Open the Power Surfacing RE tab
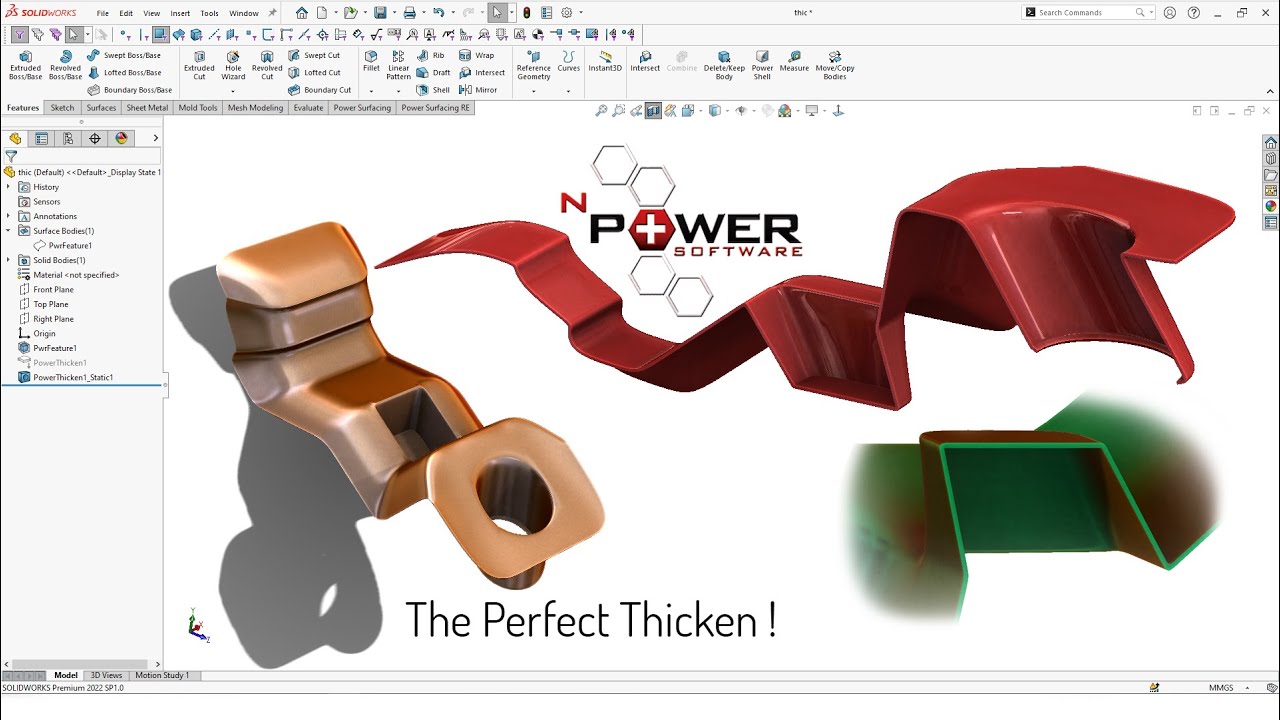This screenshot has height=720, width=1280. (x=435, y=108)
